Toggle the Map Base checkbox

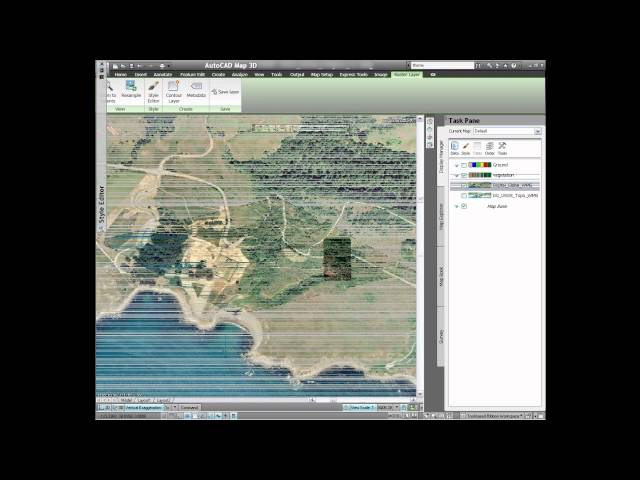click(464, 206)
